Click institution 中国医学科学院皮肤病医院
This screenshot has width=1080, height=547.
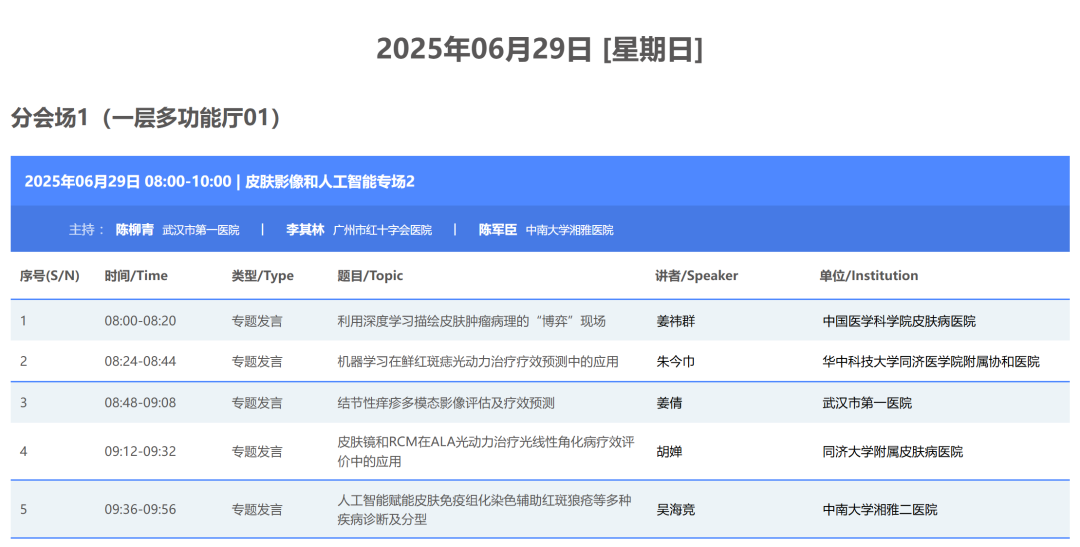coord(899,321)
